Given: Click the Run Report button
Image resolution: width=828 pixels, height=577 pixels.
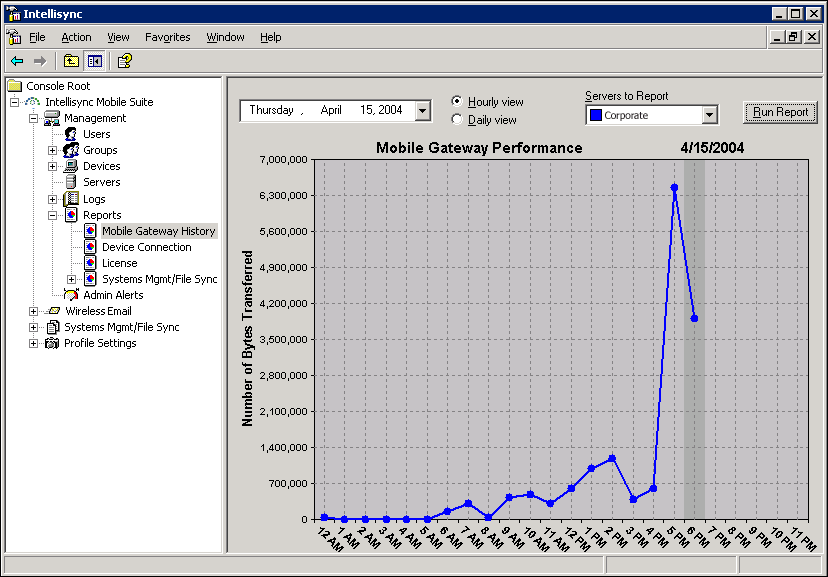Looking at the screenshot, I should (780, 112).
